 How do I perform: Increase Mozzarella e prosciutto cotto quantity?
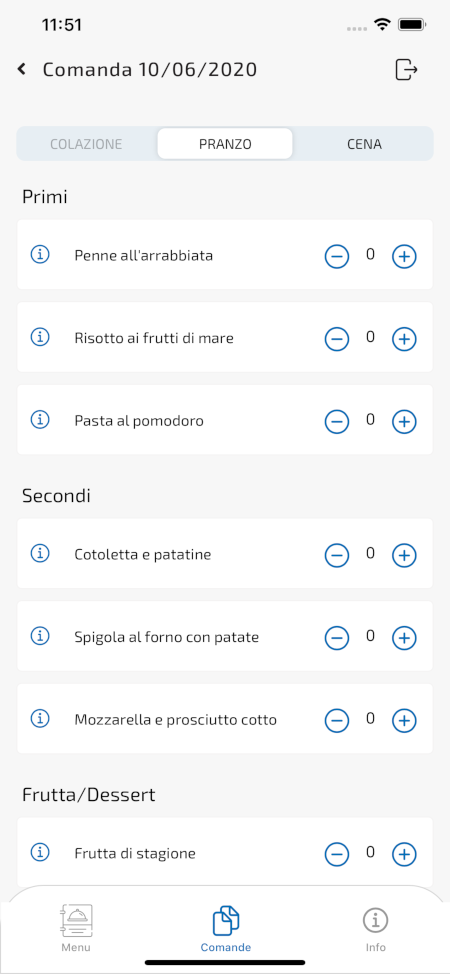pos(404,721)
